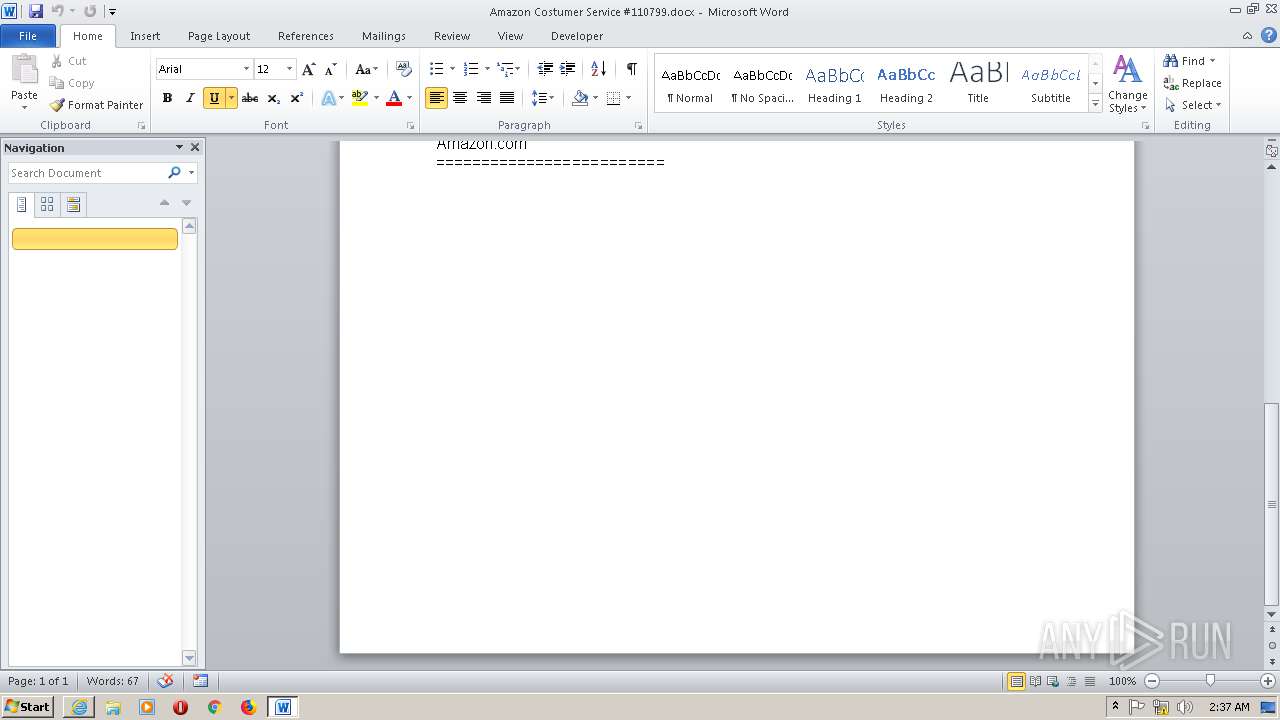The height and width of the screenshot is (720, 1280).
Task: Click the Multilevel List icon
Action: coord(506,69)
